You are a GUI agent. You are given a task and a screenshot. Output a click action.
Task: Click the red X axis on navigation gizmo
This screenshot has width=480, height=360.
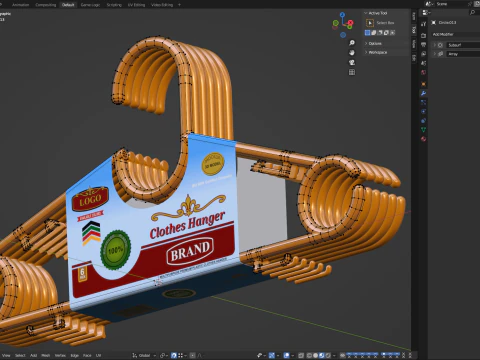[350, 23]
